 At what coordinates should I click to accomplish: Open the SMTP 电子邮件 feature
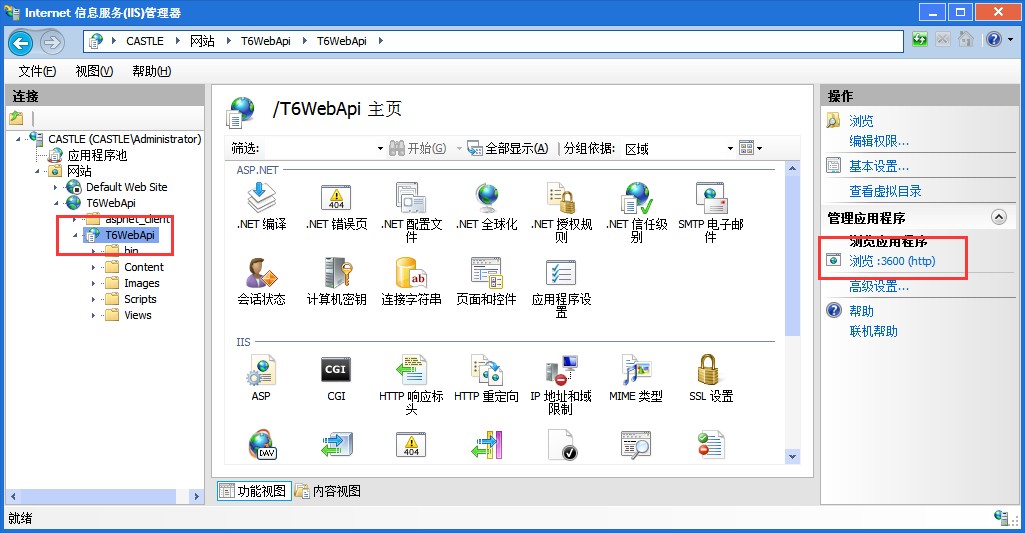click(711, 213)
